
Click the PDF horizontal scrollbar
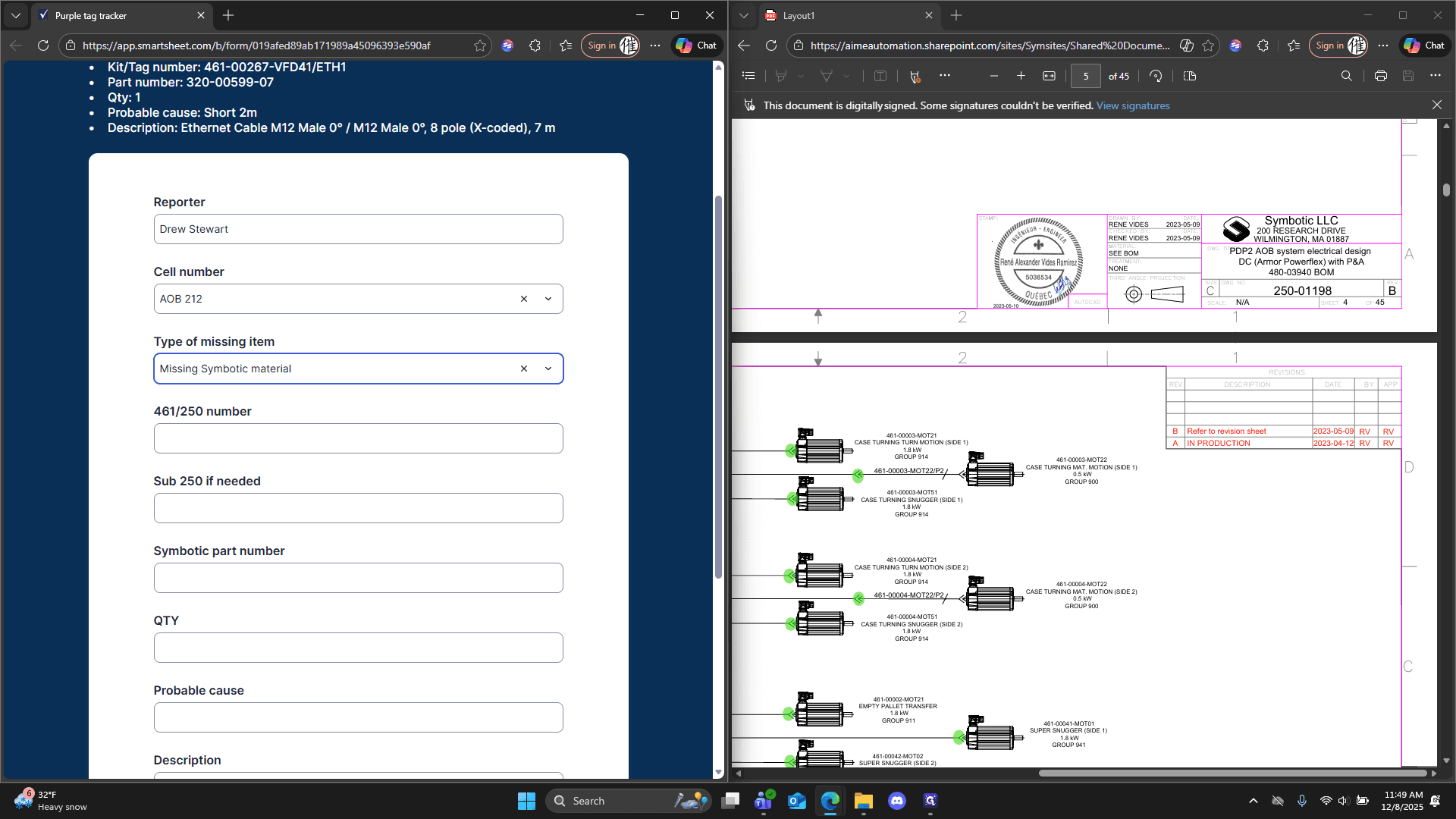coord(1232,773)
